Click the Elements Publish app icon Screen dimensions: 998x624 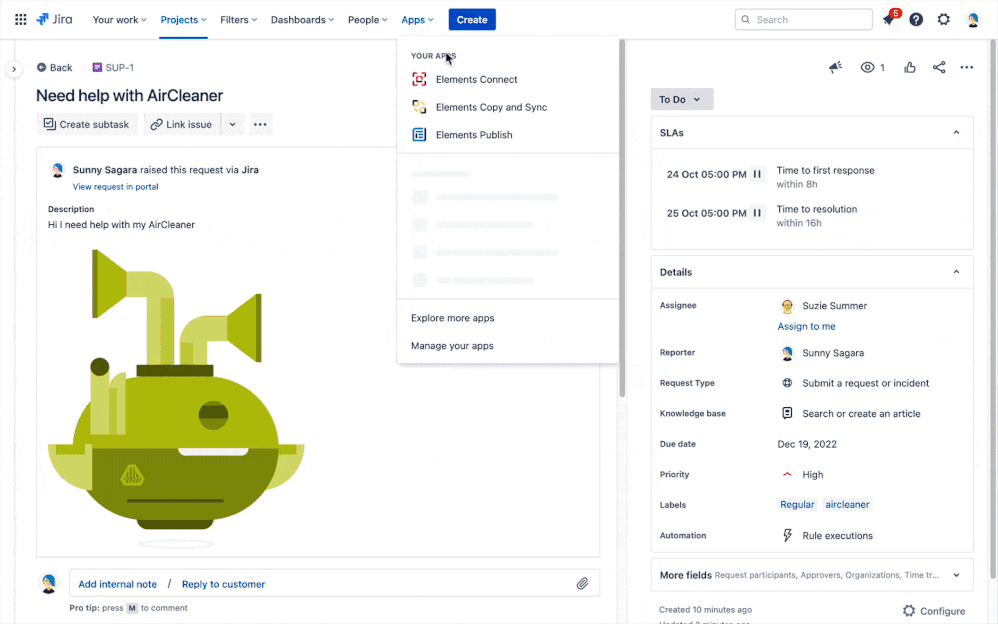pos(419,134)
